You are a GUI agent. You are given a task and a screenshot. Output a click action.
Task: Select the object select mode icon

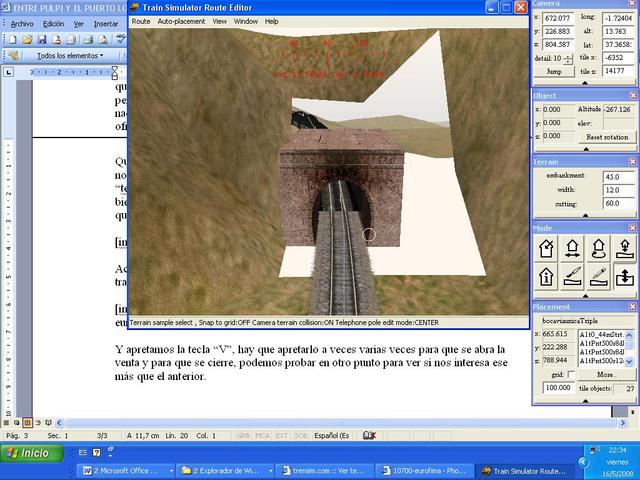pyautogui.click(x=546, y=249)
